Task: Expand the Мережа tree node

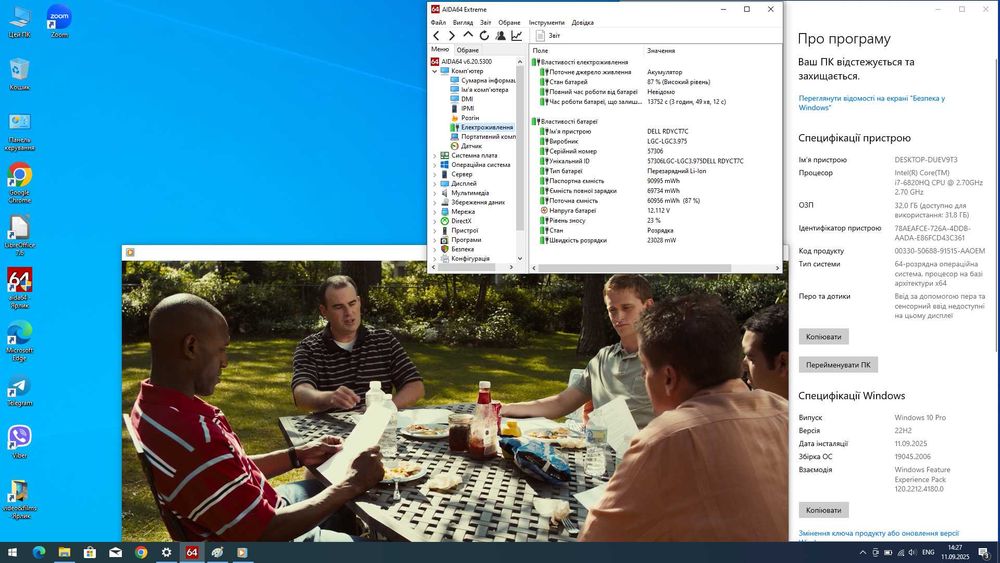Action: click(x=434, y=212)
